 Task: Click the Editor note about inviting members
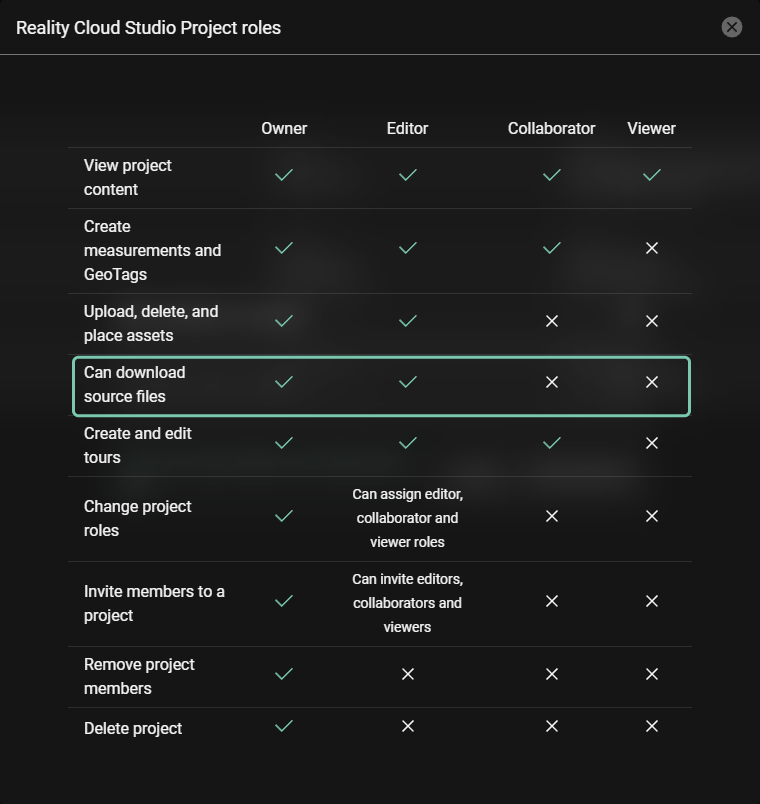click(407, 603)
